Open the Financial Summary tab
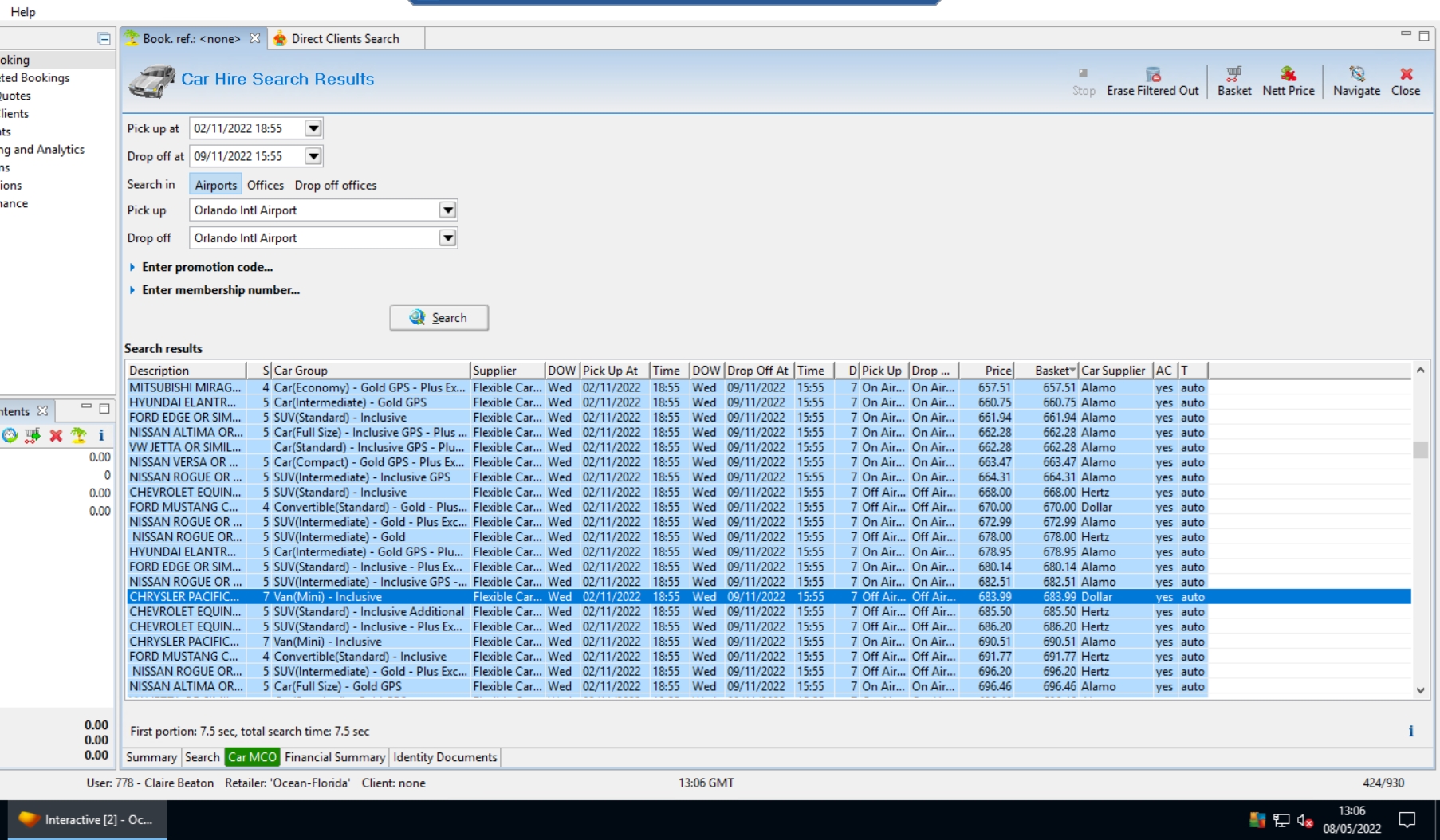 pos(335,757)
